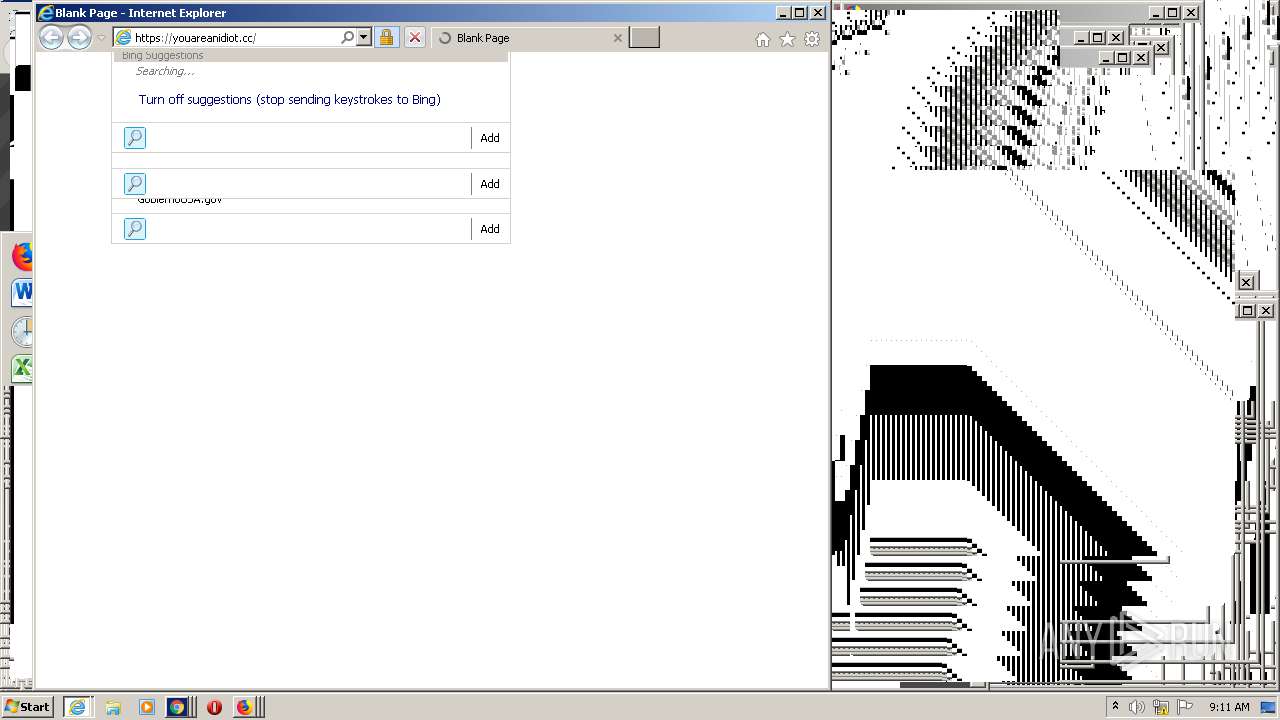Open the volume control in tray
This screenshot has width=1280, height=720.
(x=1137, y=707)
